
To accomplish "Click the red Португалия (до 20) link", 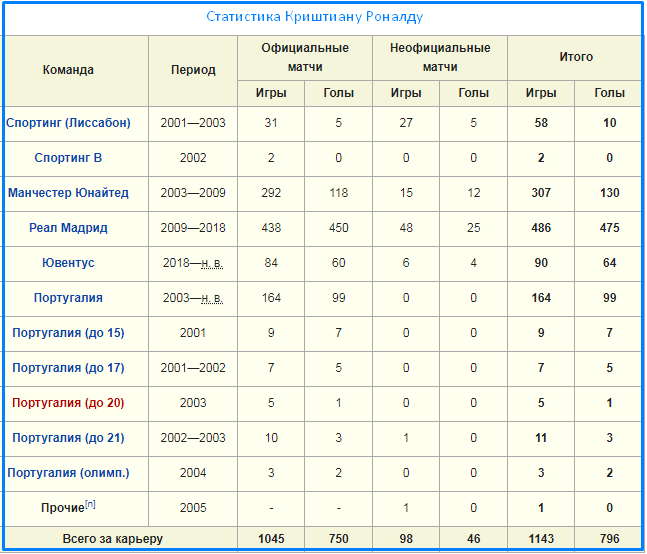I will [x=68, y=403].
